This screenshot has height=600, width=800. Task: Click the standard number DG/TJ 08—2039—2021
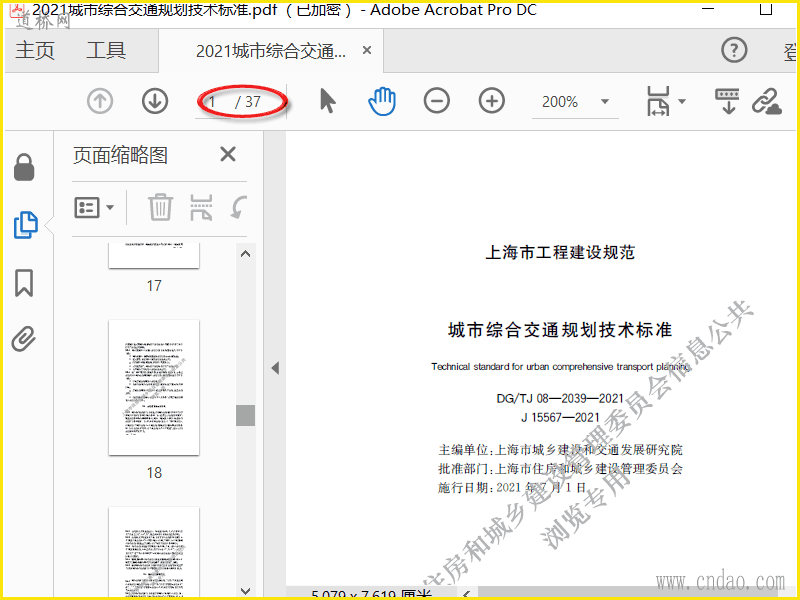click(x=560, y=398)
